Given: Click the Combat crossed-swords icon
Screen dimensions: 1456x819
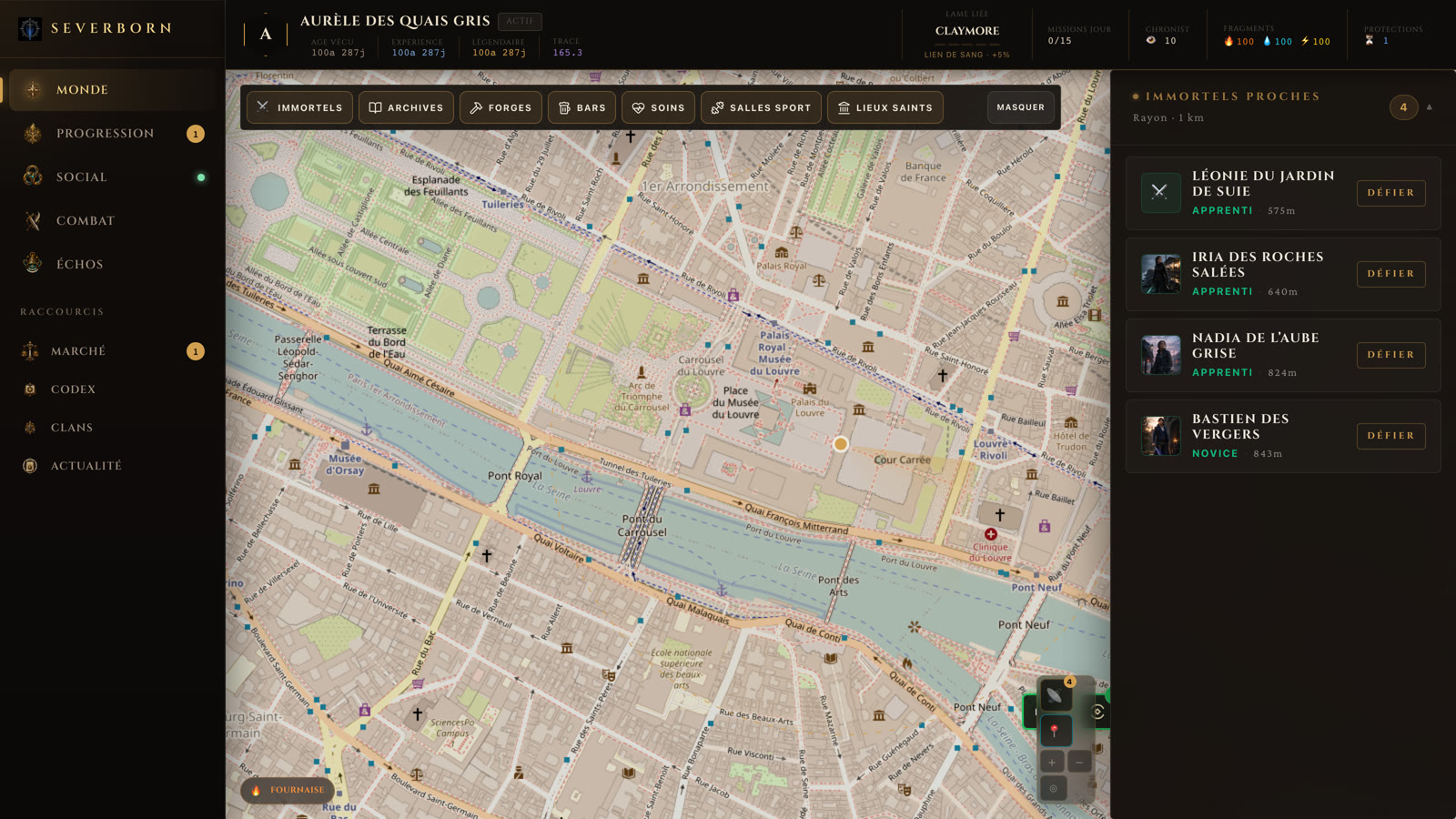Looking at the screenshot, I should click(33, 220).
